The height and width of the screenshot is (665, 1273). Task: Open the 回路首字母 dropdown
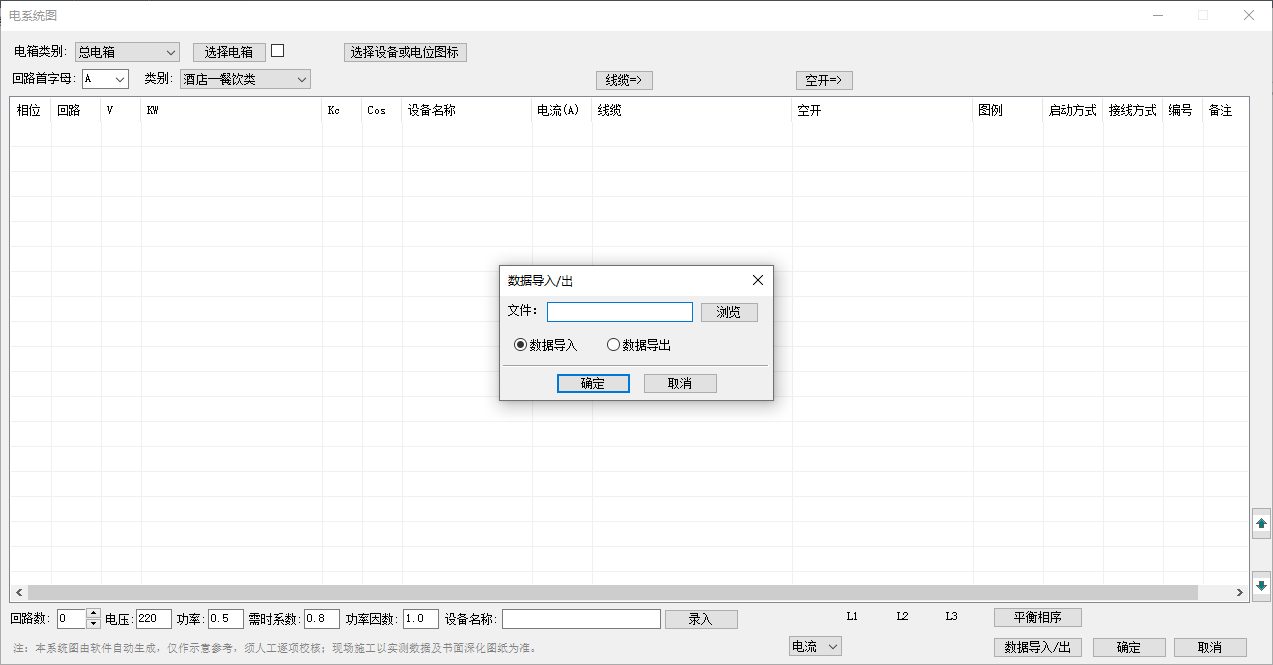pyautogui.click(x=105, y=79)
